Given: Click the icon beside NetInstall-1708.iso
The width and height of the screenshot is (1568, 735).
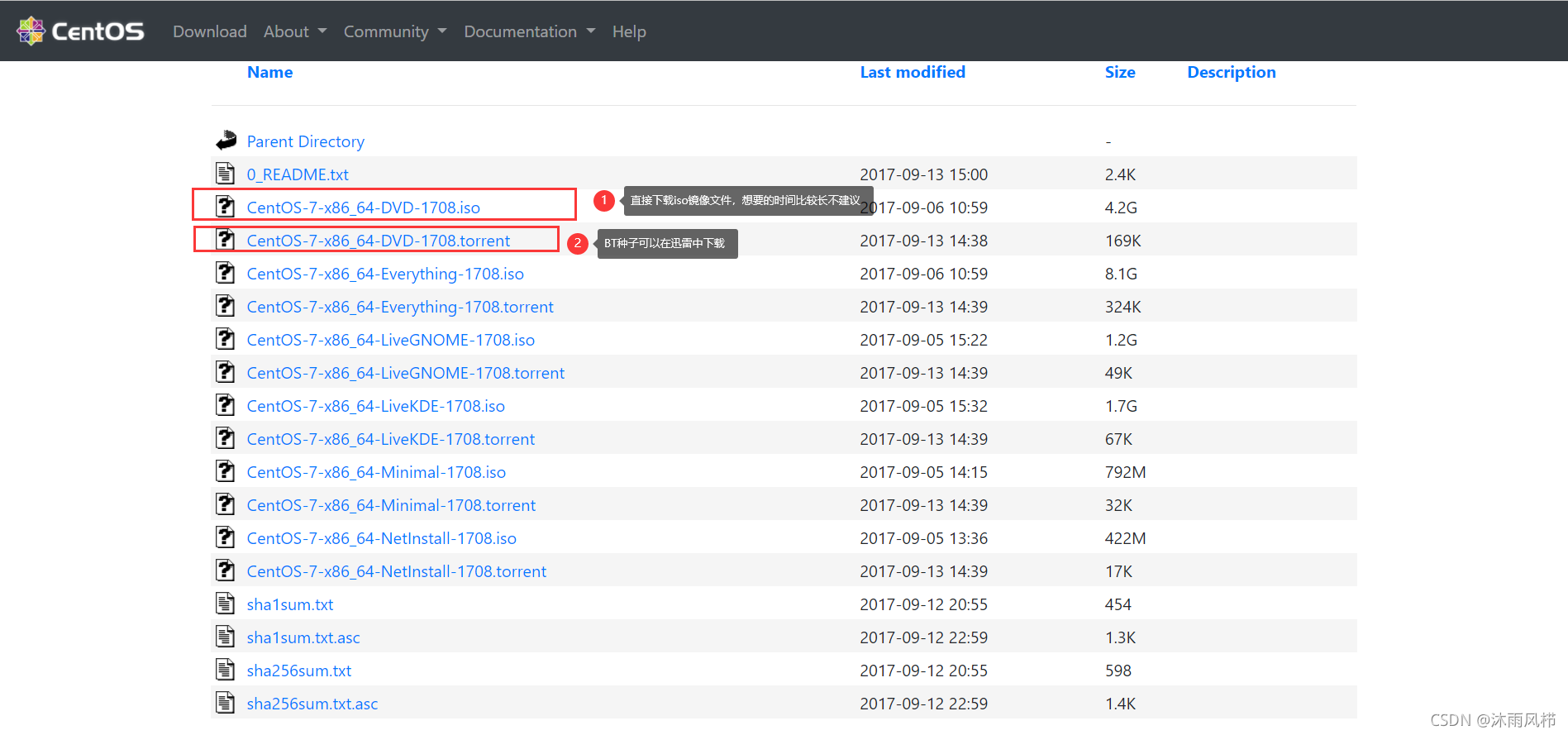Looking at the screenshot, I should 225,537.
